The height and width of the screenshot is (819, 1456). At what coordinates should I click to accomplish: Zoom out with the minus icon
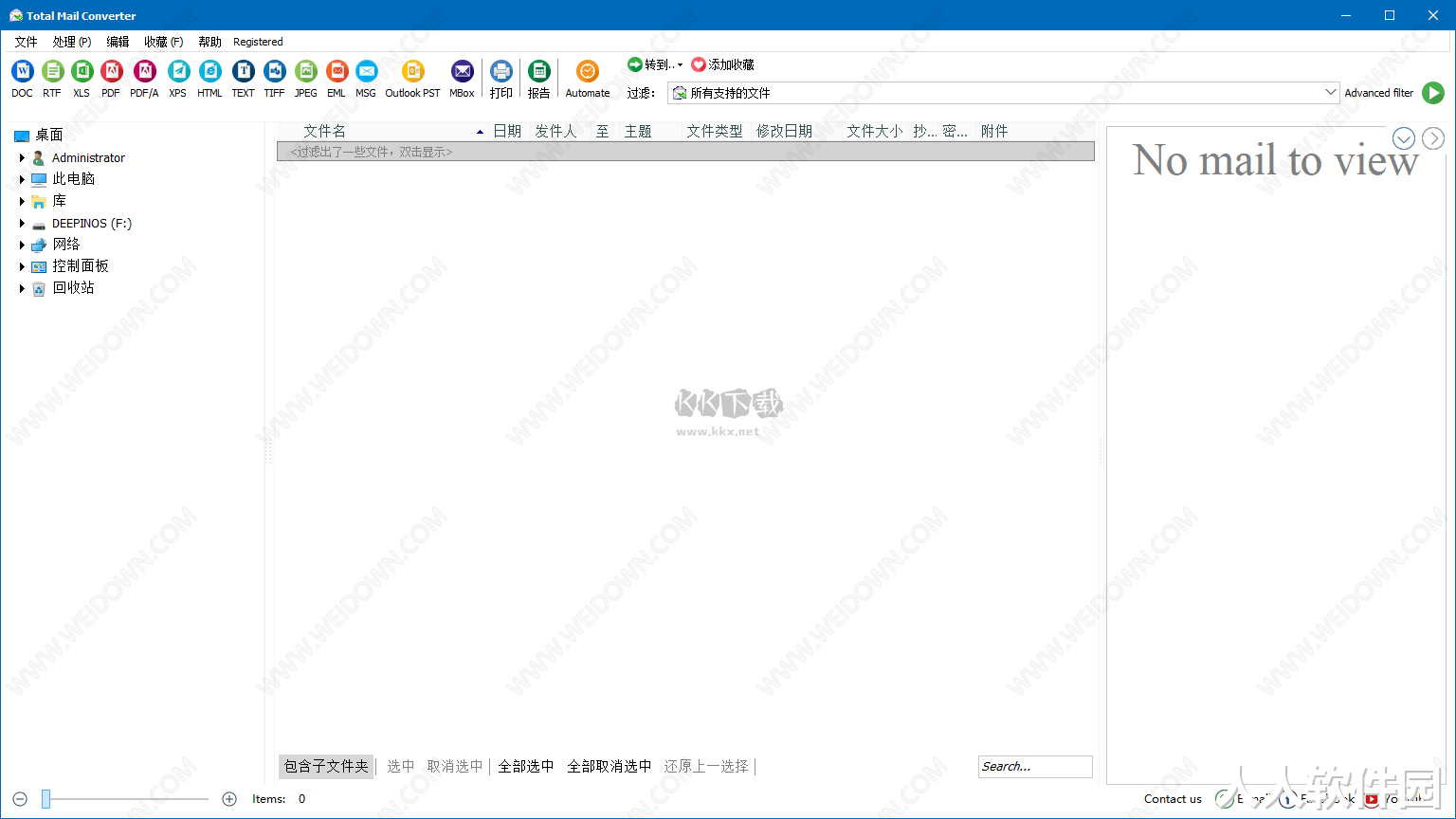[x=20, y=799]
